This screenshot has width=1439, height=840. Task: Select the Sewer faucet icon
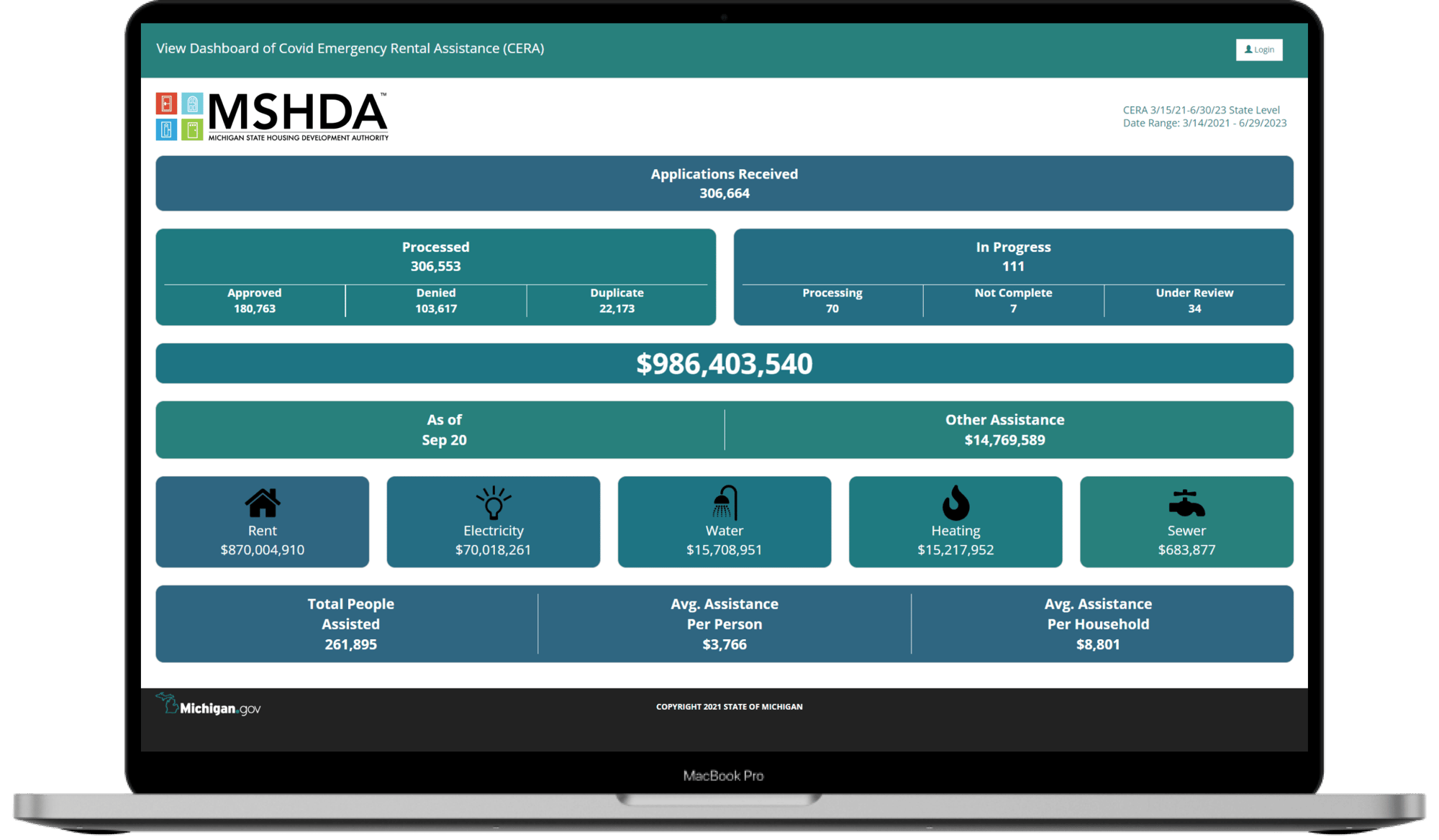point(1186,501)
